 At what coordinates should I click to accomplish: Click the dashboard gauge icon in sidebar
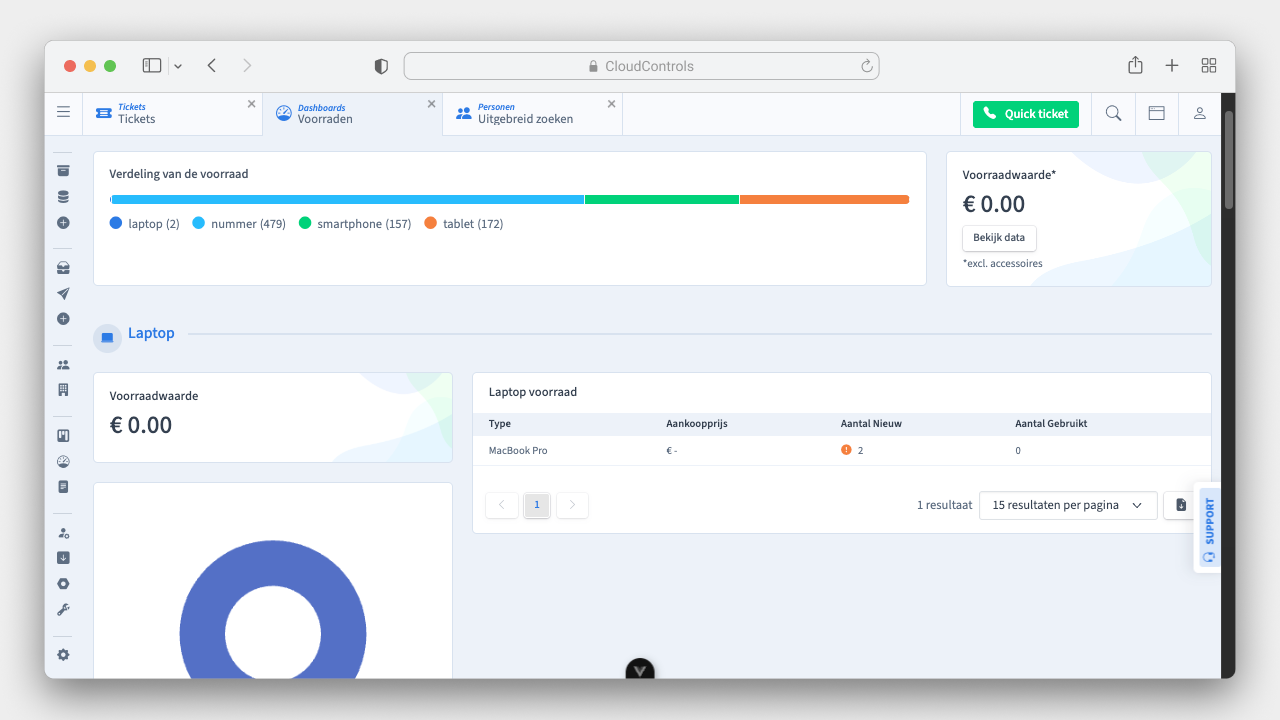click(63, 462)
